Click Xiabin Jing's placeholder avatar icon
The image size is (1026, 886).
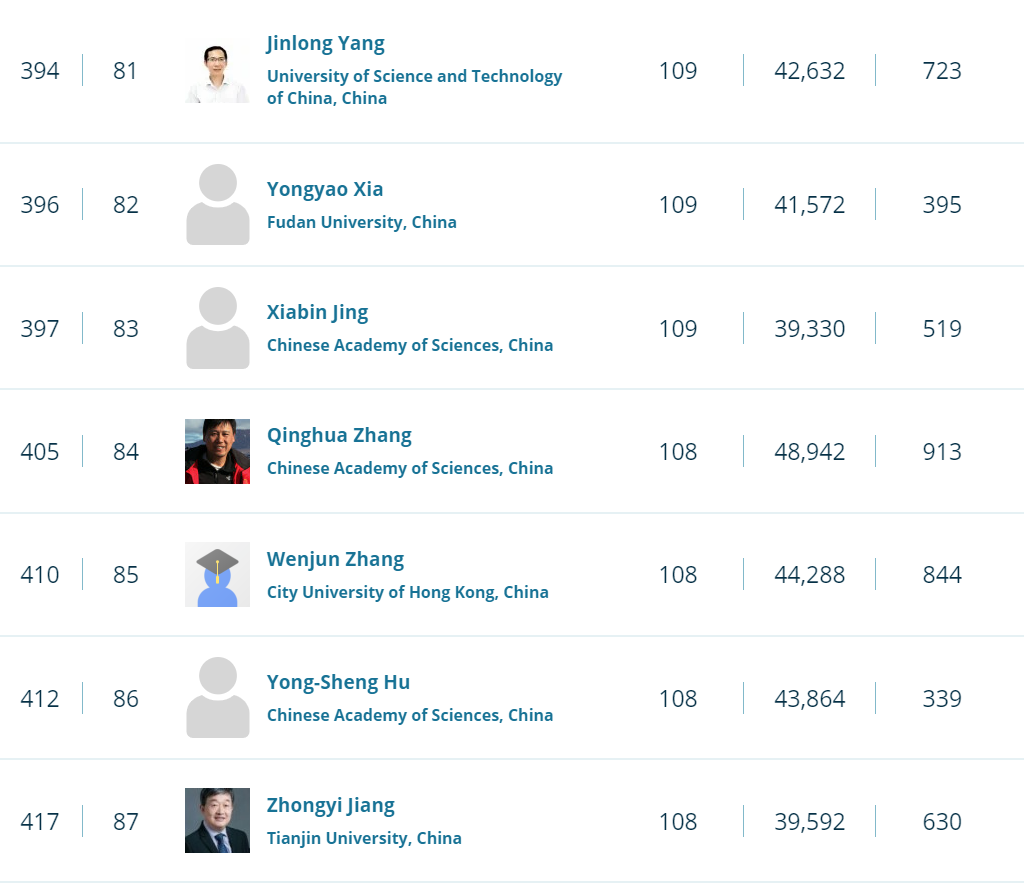[x=217, y=328]
